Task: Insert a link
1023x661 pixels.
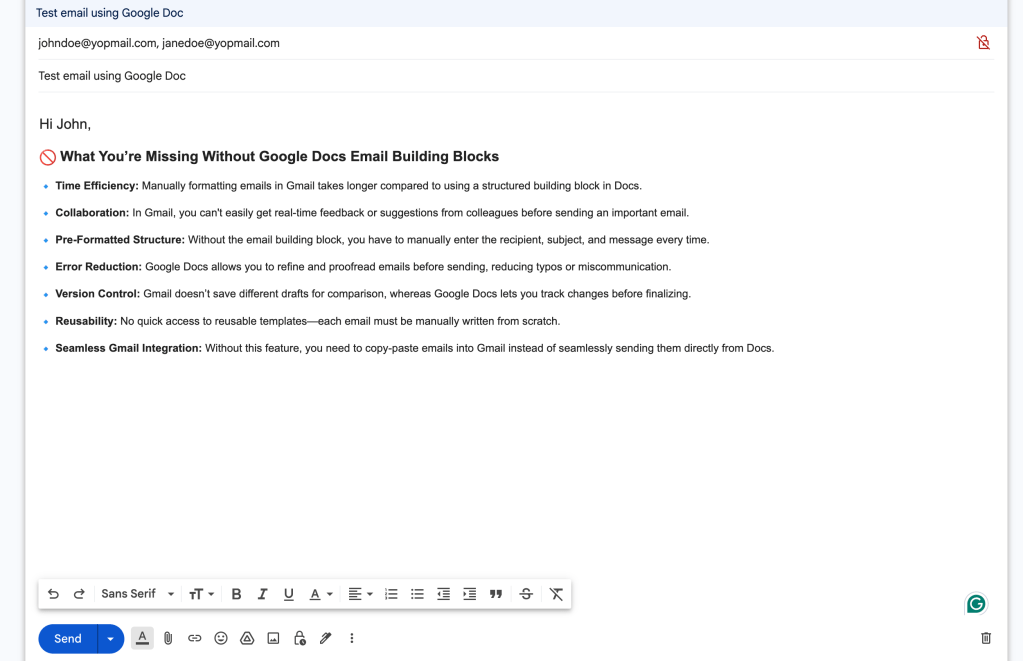Action: (194, 638)
